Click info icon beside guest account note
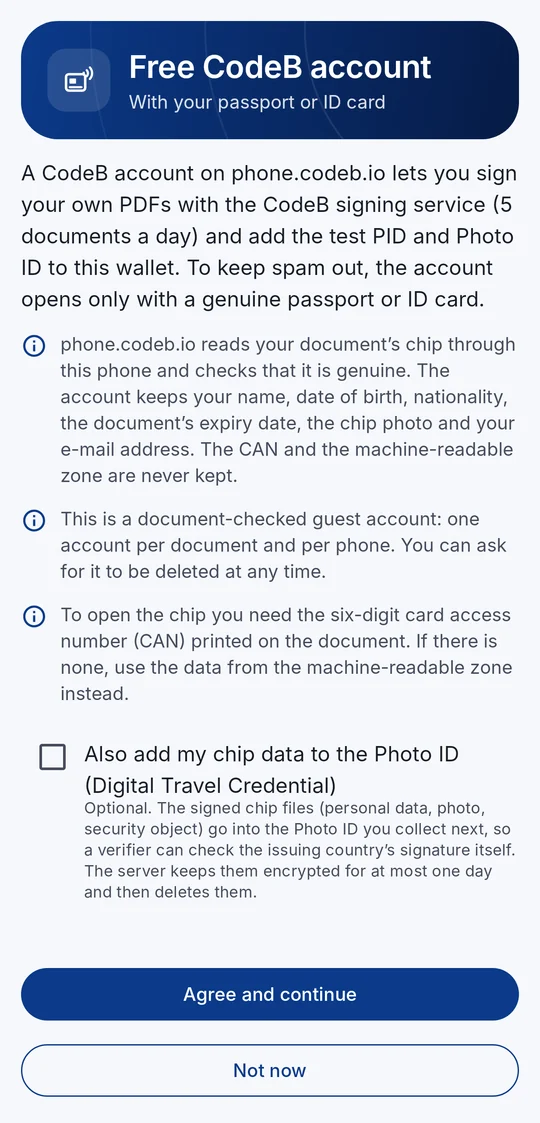Screen dimensions: 540x1123 (34, 520)
